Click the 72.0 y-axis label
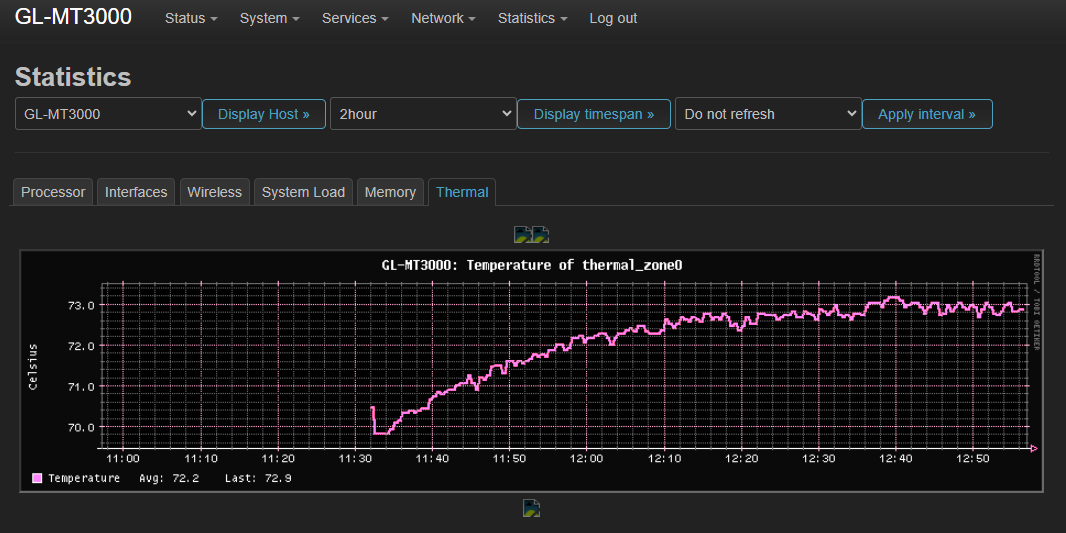Image resolution: width=1066 pixels, height=533 pixels. [x=80, y=346]
